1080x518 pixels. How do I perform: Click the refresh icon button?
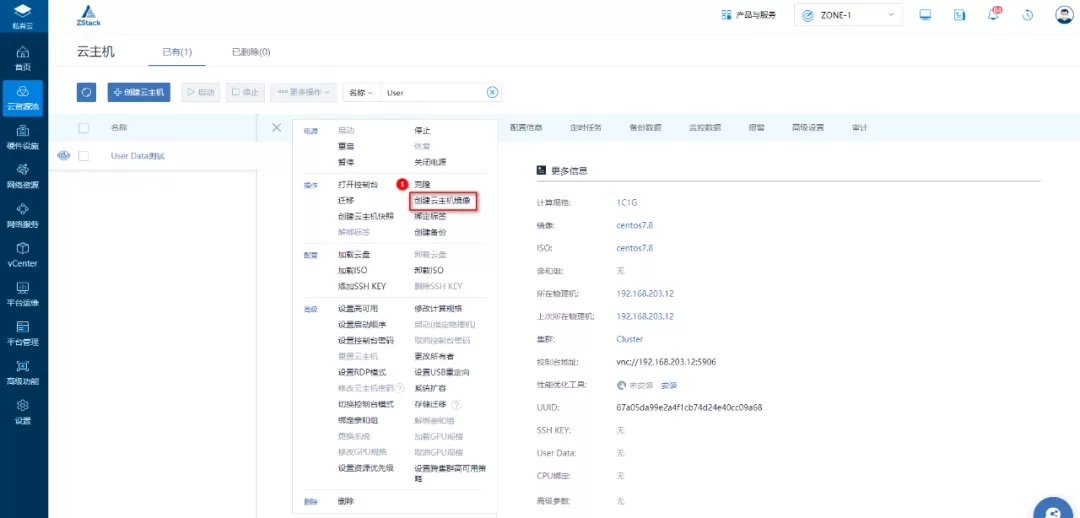[x=87, y=92]
